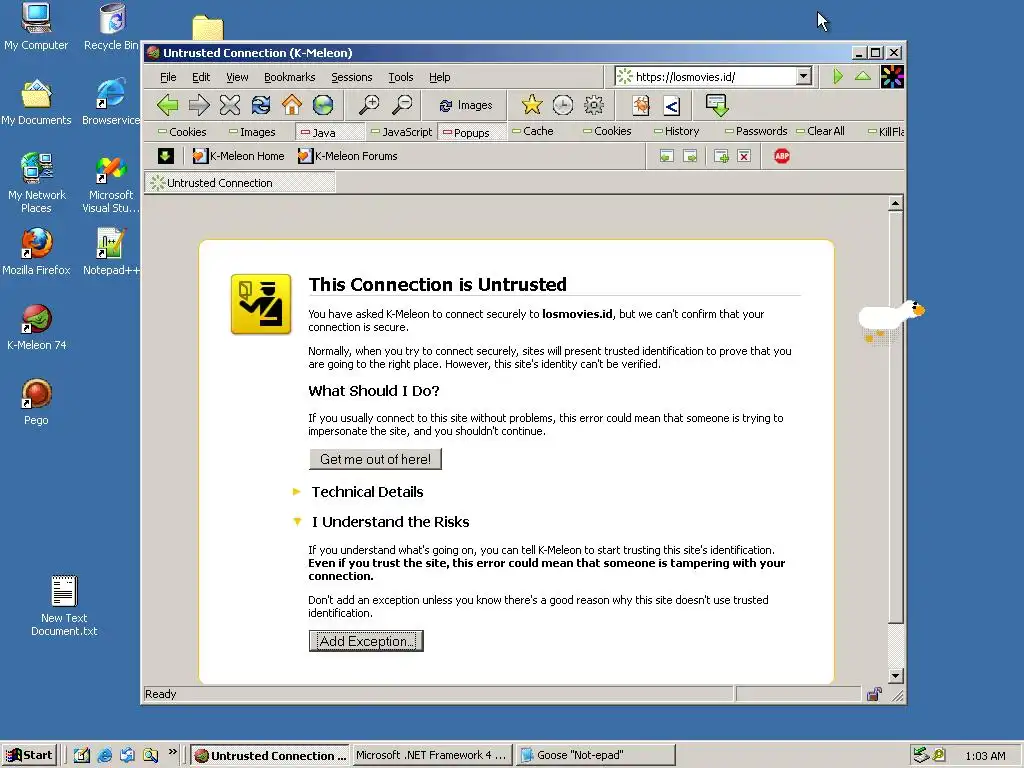Open the View menu
The width and height of the screenshot is (1024, 768).
coord(237,77)
